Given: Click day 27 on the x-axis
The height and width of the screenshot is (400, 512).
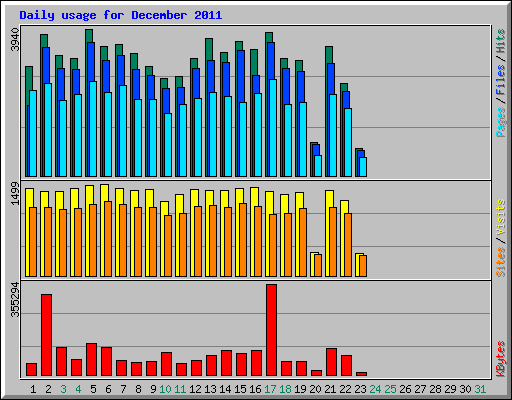Looking at the screenshot, I should [420, 389].
